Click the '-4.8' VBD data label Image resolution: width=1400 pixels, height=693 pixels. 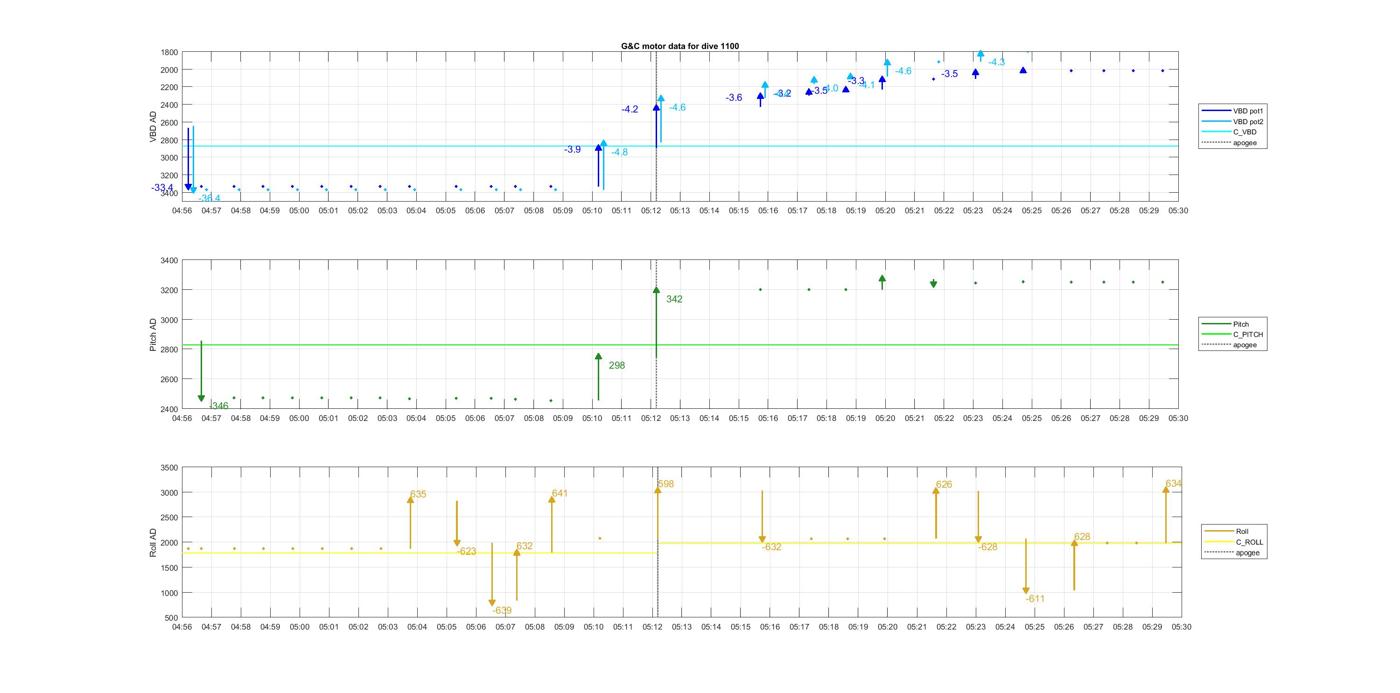point(620,152)
